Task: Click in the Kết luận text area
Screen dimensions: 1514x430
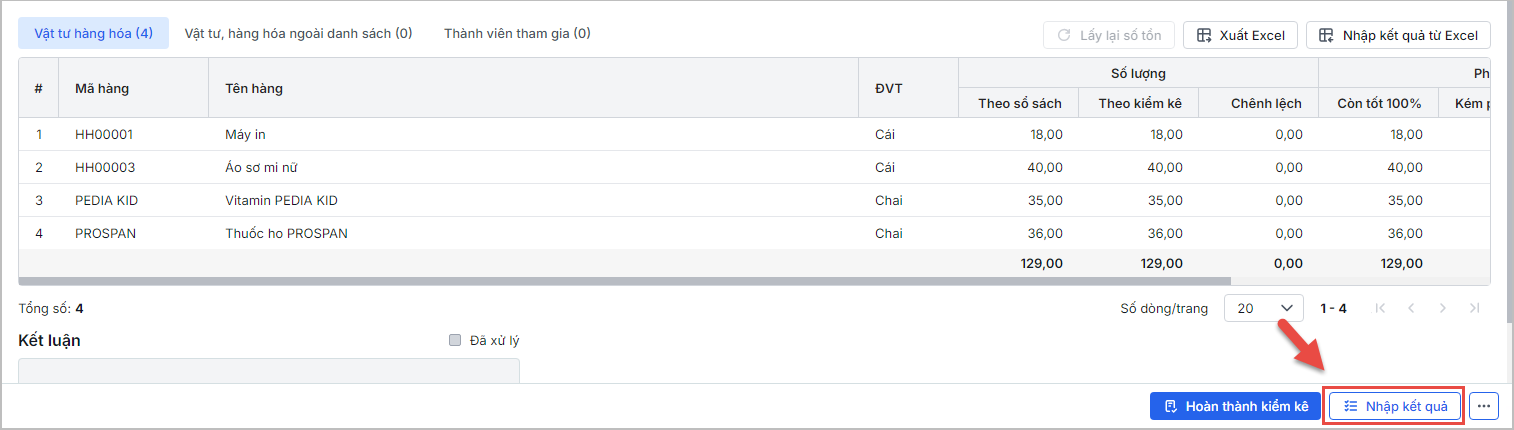Action: (x=269, y=371)
